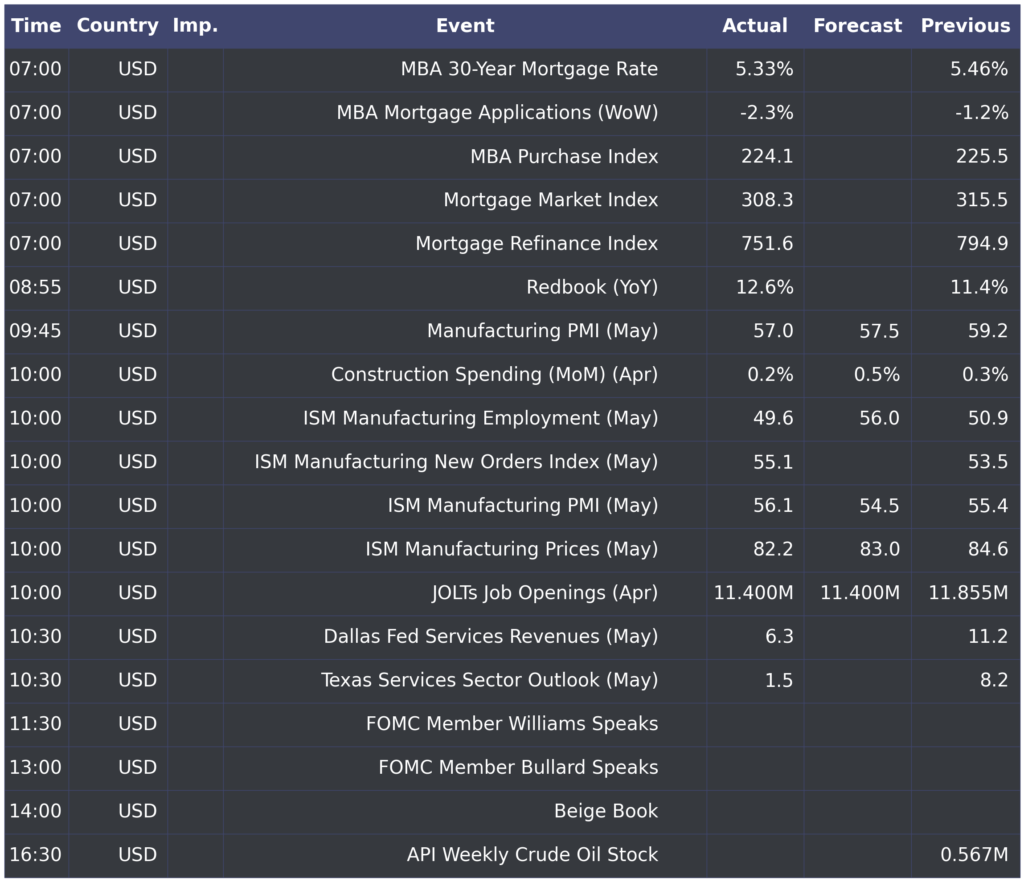The image size is (1024, 882).
Task: Open API Weekly Crude Oil Stock event
Action: click(532, 855)
